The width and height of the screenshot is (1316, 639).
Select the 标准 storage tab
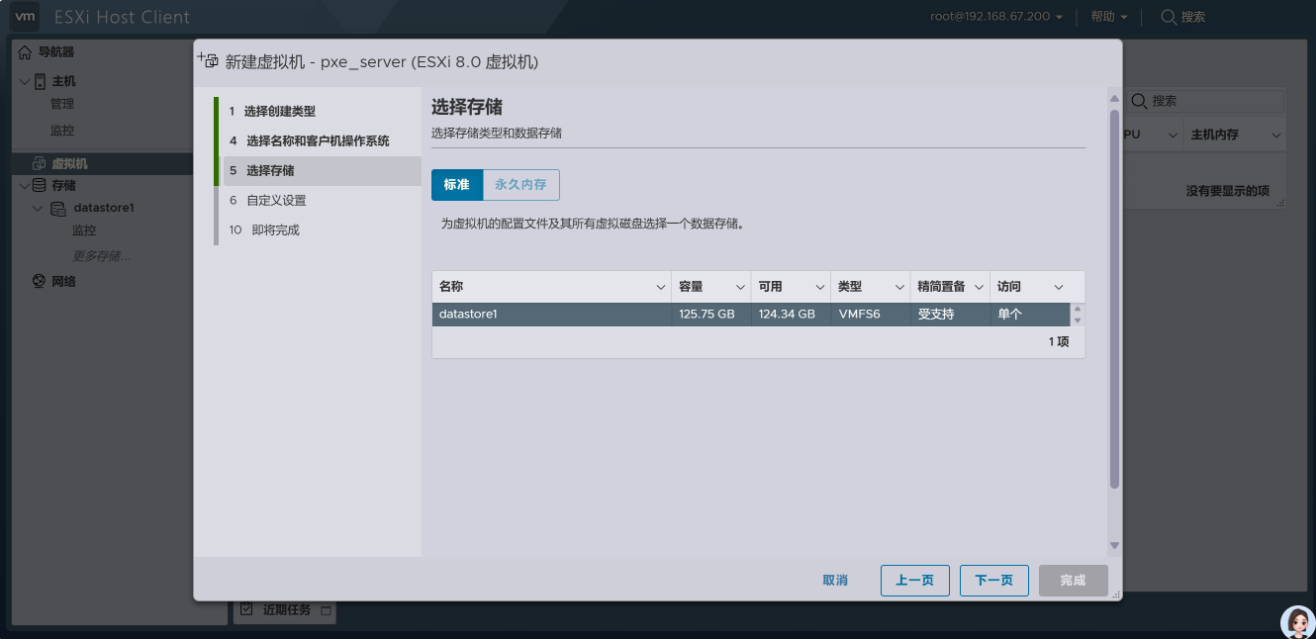tap(457, 185)
